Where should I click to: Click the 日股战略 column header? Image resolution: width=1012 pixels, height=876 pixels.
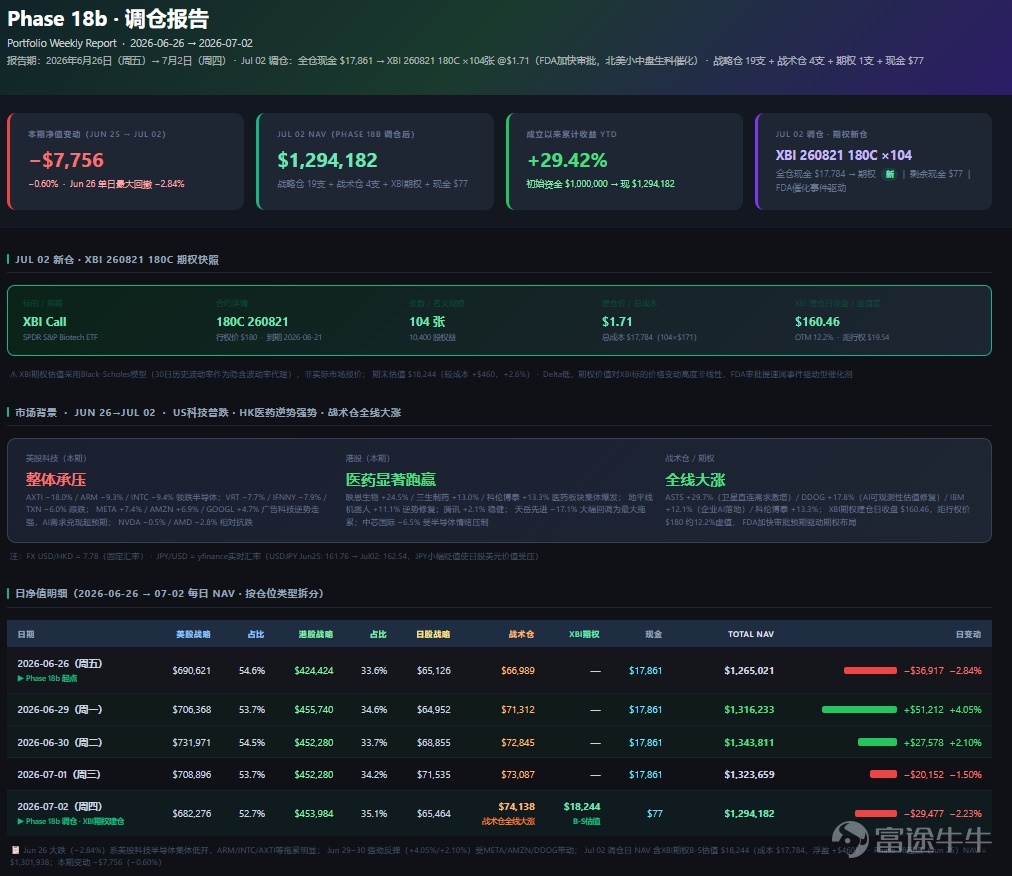(433, 635)
